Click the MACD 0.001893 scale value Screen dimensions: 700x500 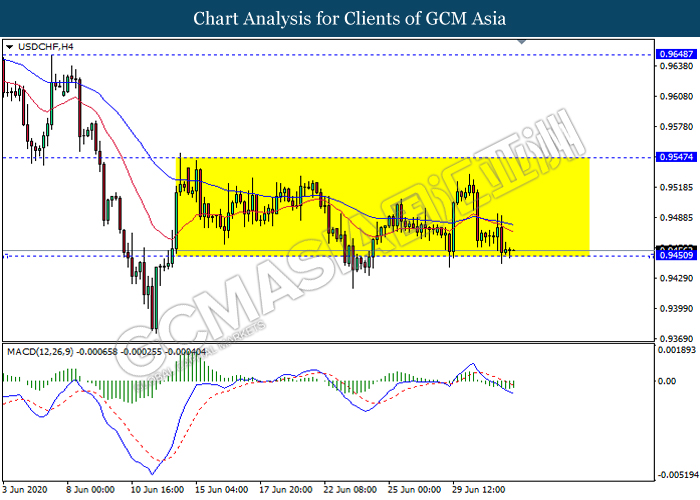pos(677,350)
